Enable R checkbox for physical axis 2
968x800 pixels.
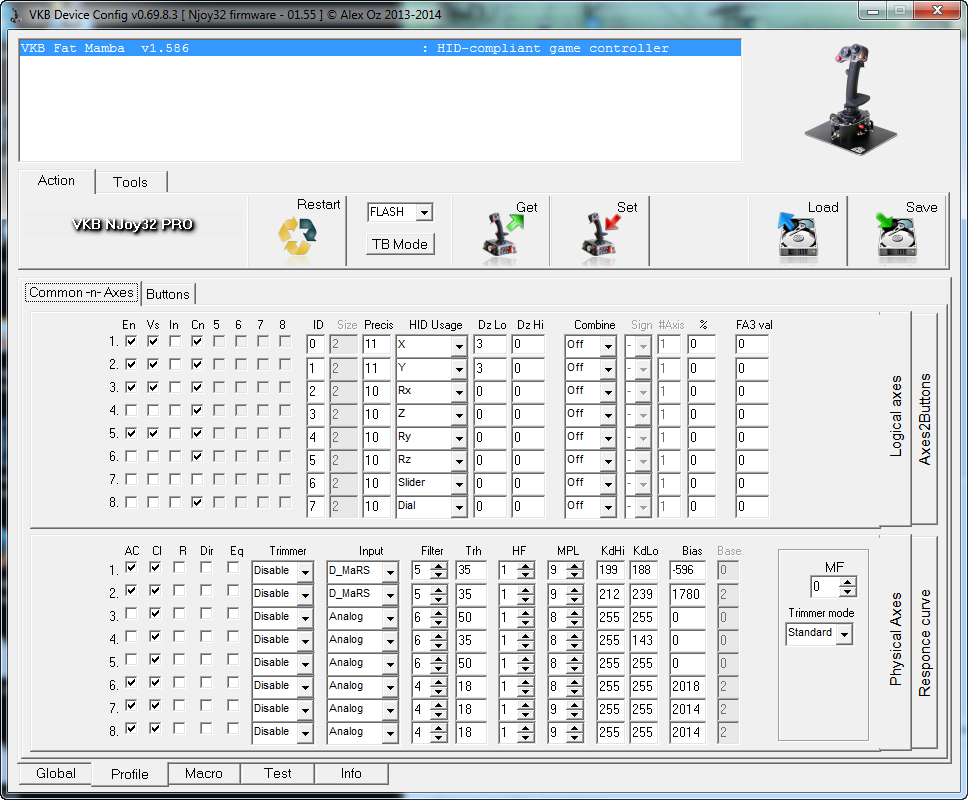[179, 590]
